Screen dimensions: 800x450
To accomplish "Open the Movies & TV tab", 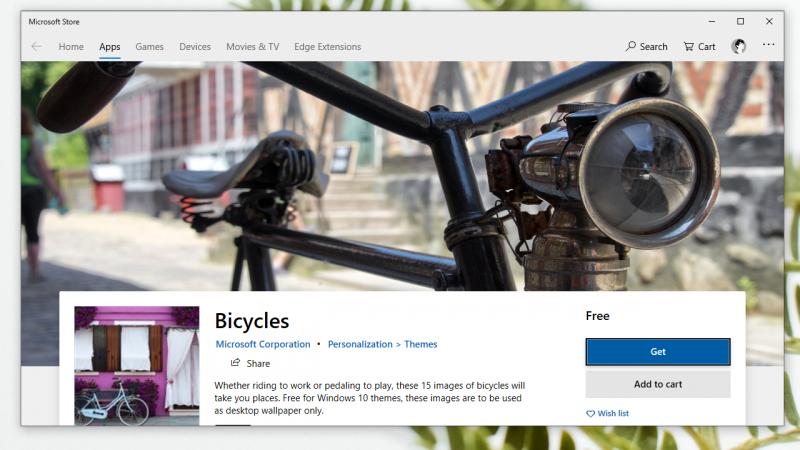I will tap(253, 46).
